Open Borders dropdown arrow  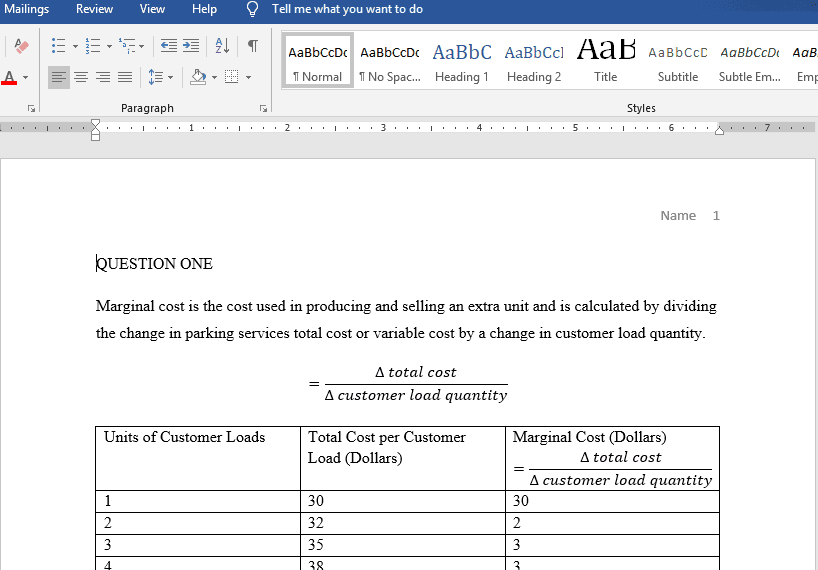[248, 78]
